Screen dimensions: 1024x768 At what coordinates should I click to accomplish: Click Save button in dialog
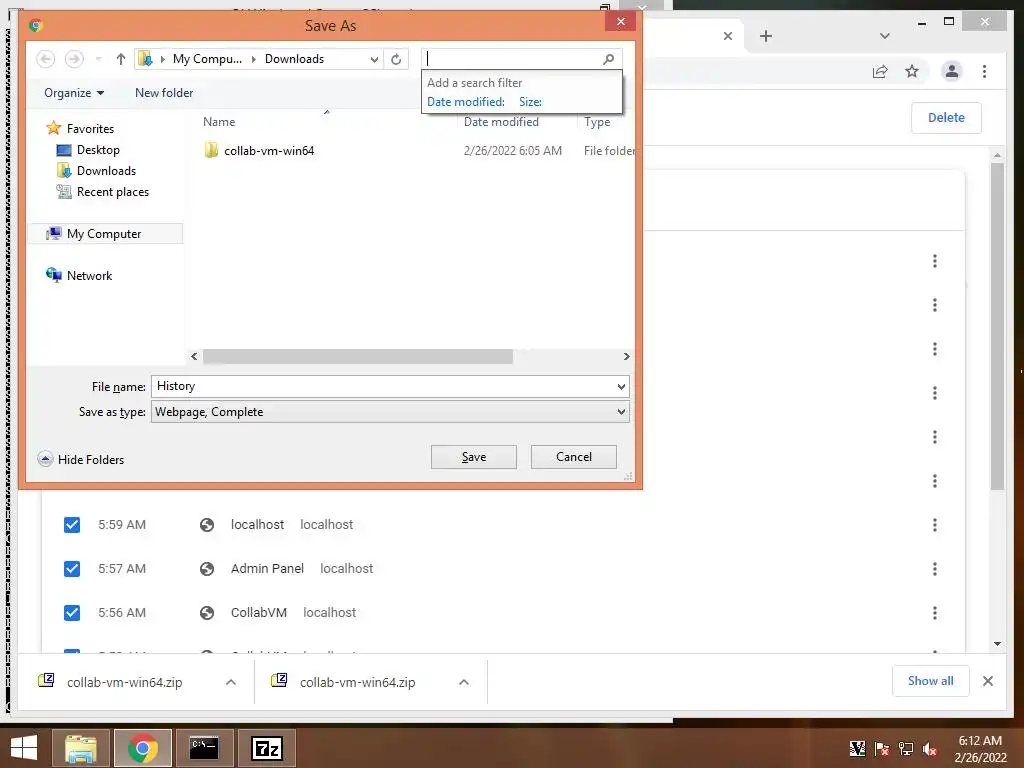(x=473, y=457)
